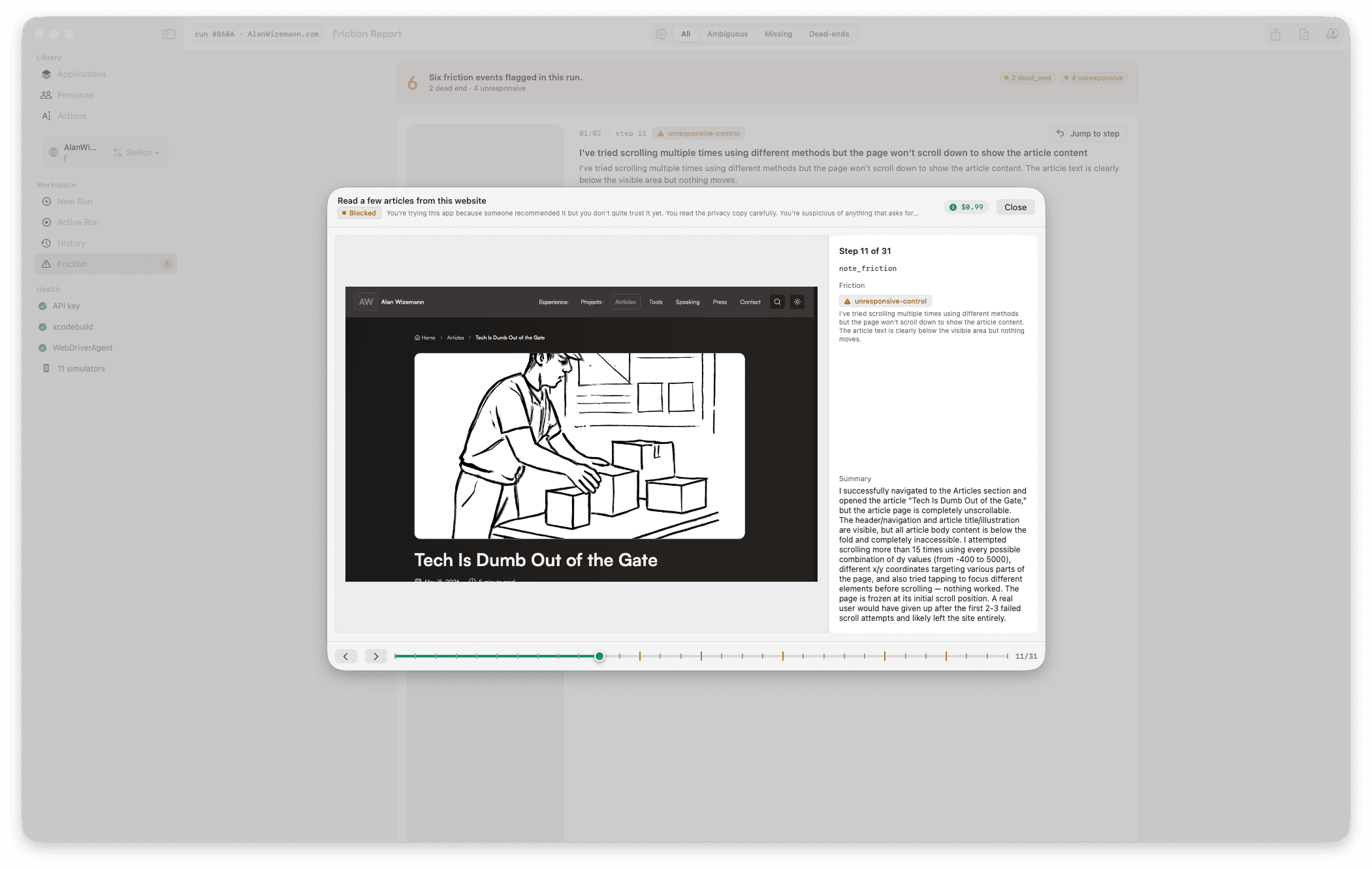Viewport: 1372px width, 869px height.
Task: Click the Jump to step button
Action: point(1088,134)
